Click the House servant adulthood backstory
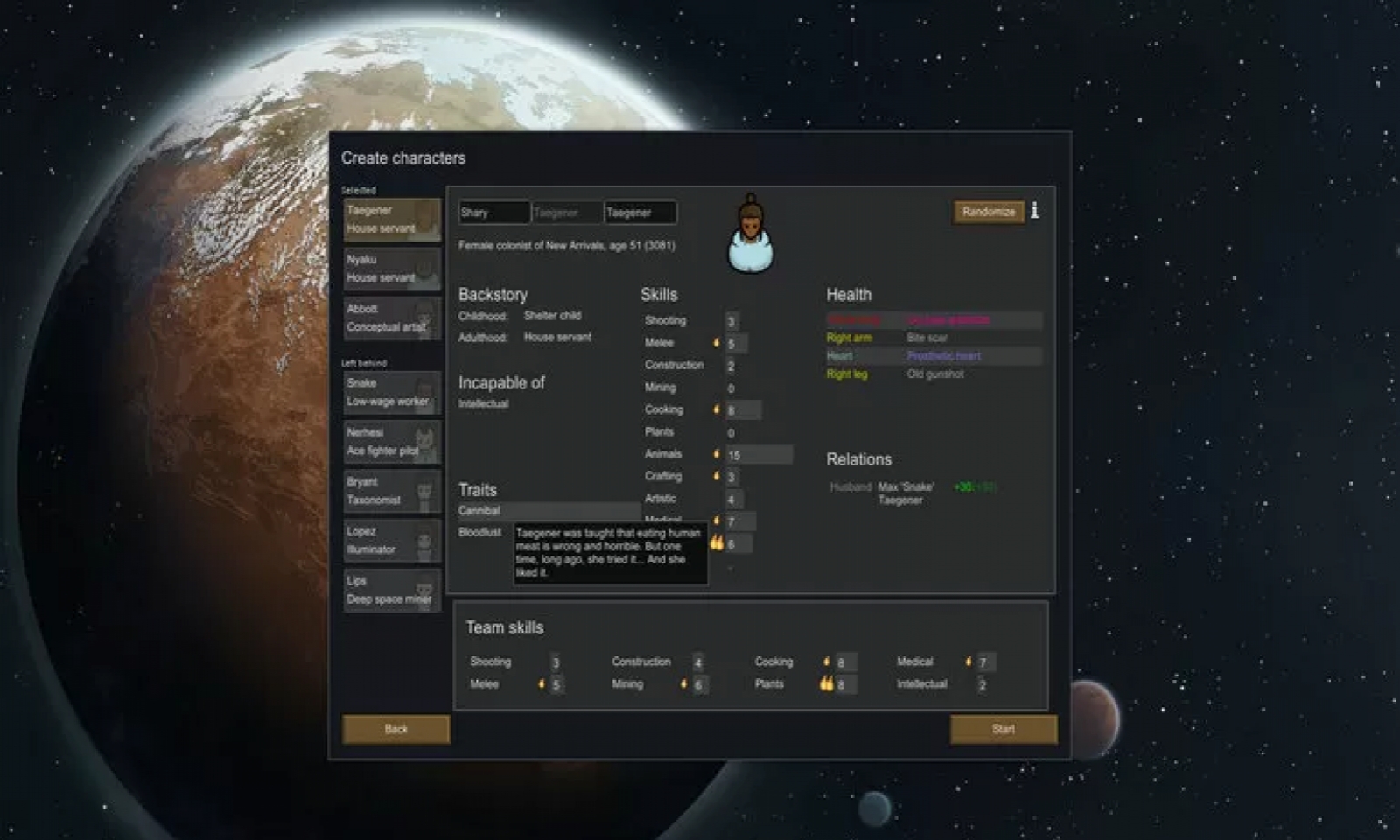Screen dimensions: 1400x840 coord(557,337)
